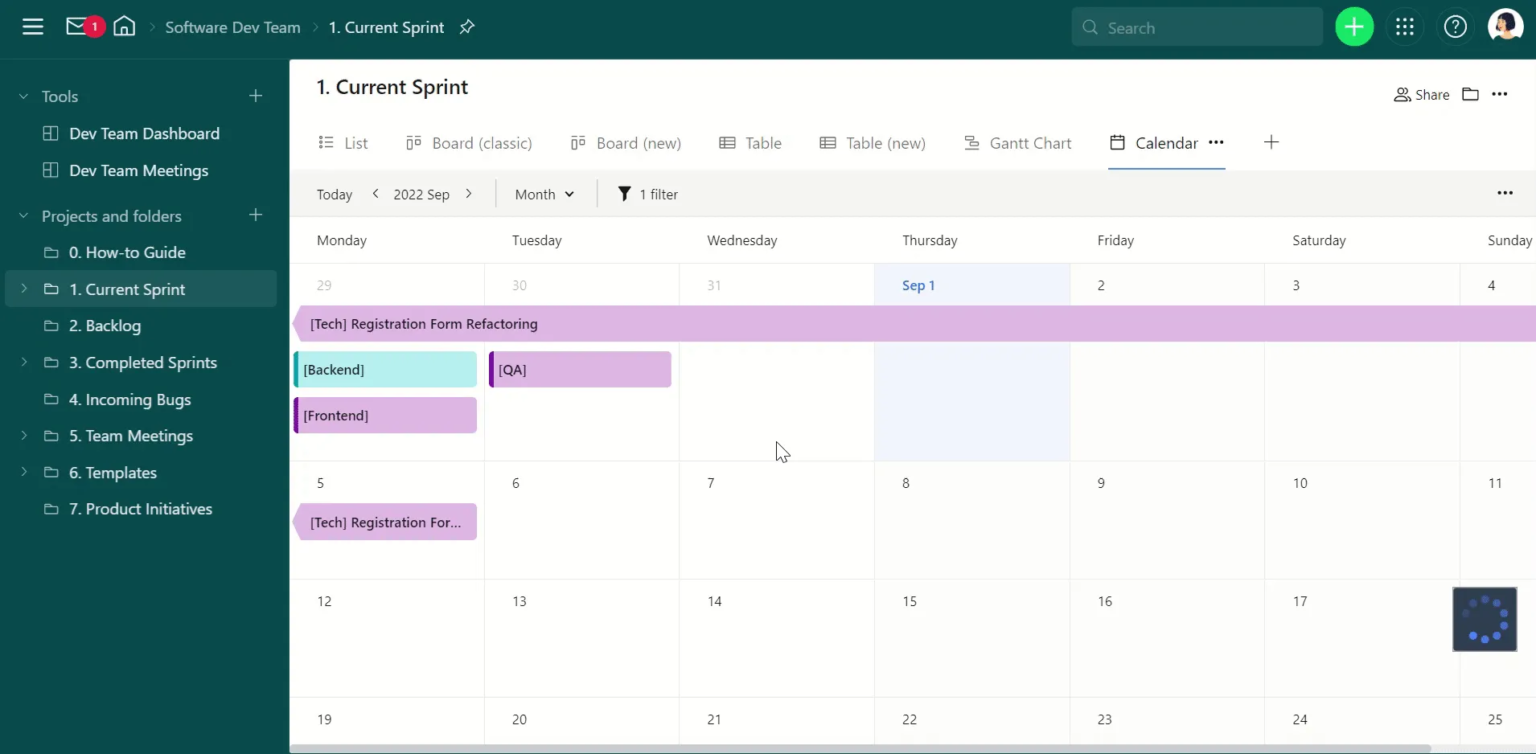Expand the 6. Templates folder
This screenshot has height=754, width=1536.
click(x=24, y=472)
